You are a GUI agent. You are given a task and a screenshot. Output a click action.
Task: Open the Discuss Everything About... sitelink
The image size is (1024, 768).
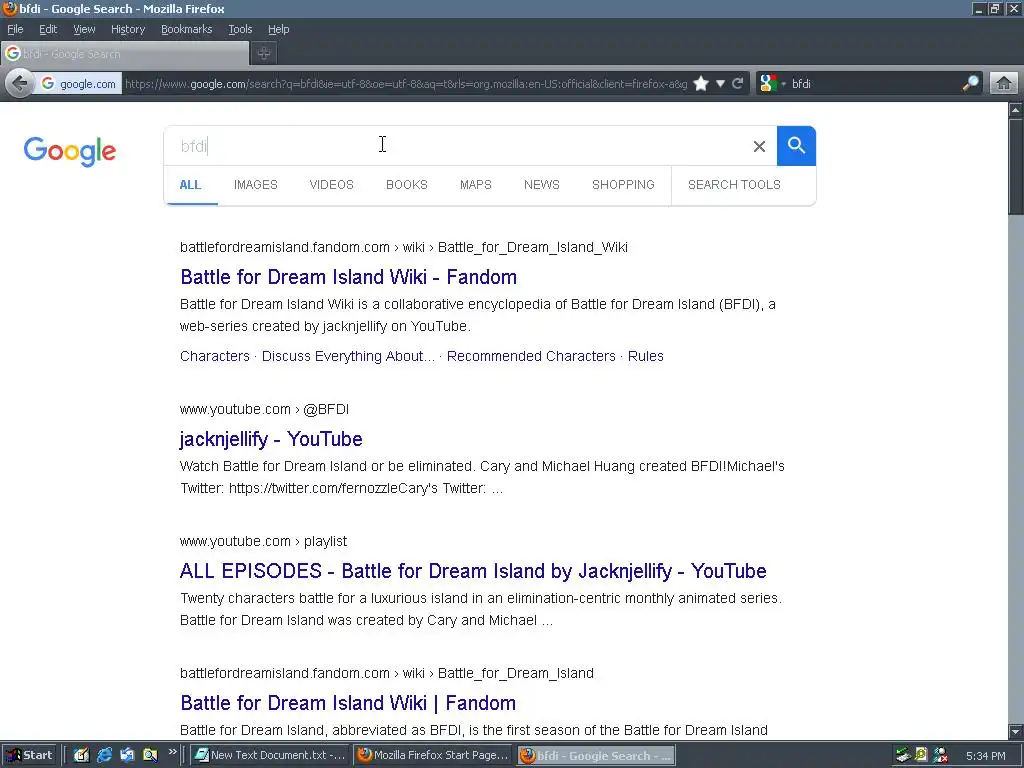click(x=348, y=356)
